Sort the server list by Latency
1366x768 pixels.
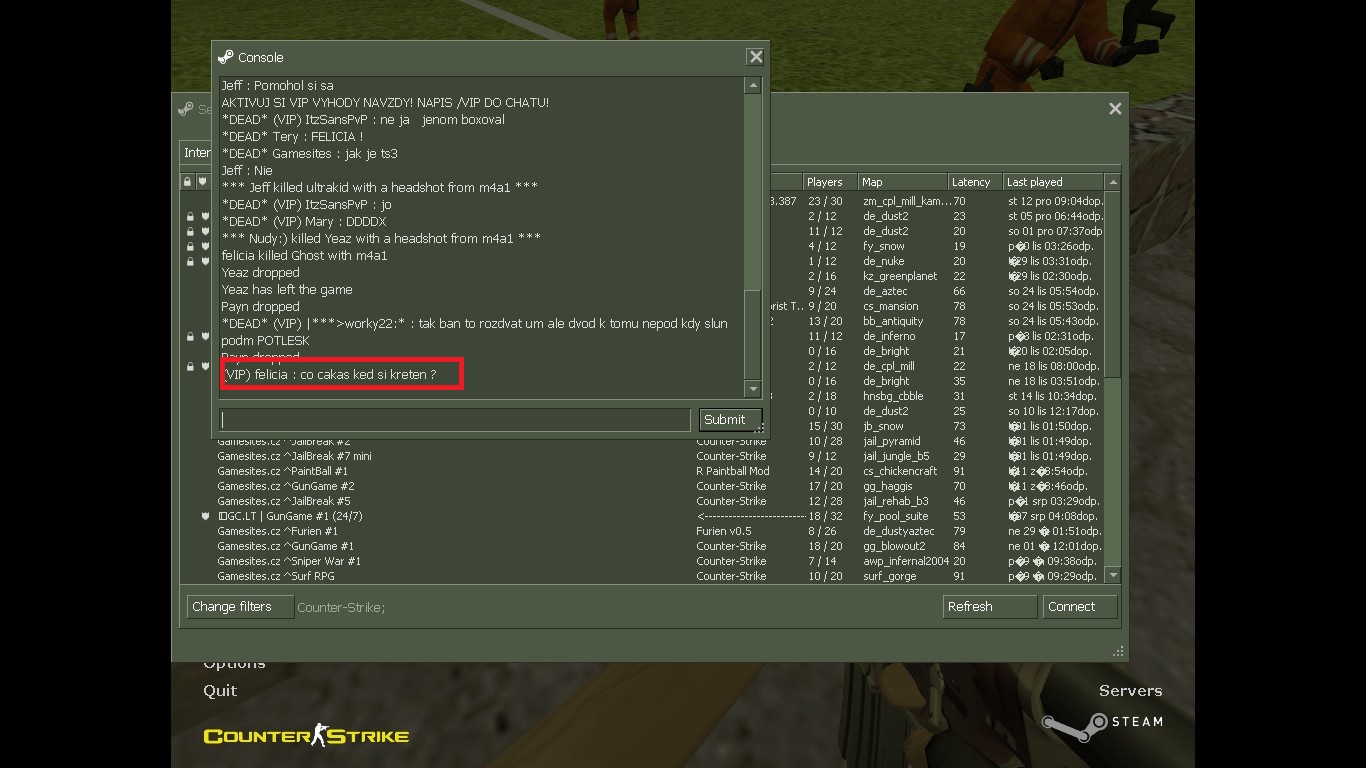[x=975, y=182]
